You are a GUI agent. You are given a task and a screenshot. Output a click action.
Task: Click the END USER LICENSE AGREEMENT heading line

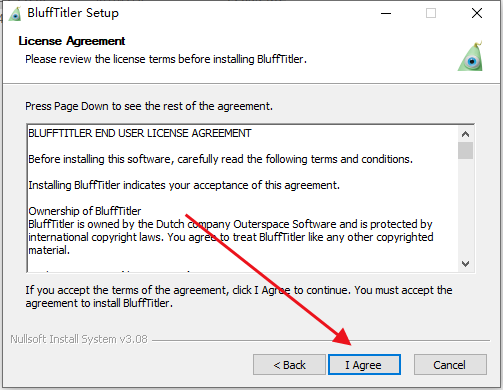(140, 133)
